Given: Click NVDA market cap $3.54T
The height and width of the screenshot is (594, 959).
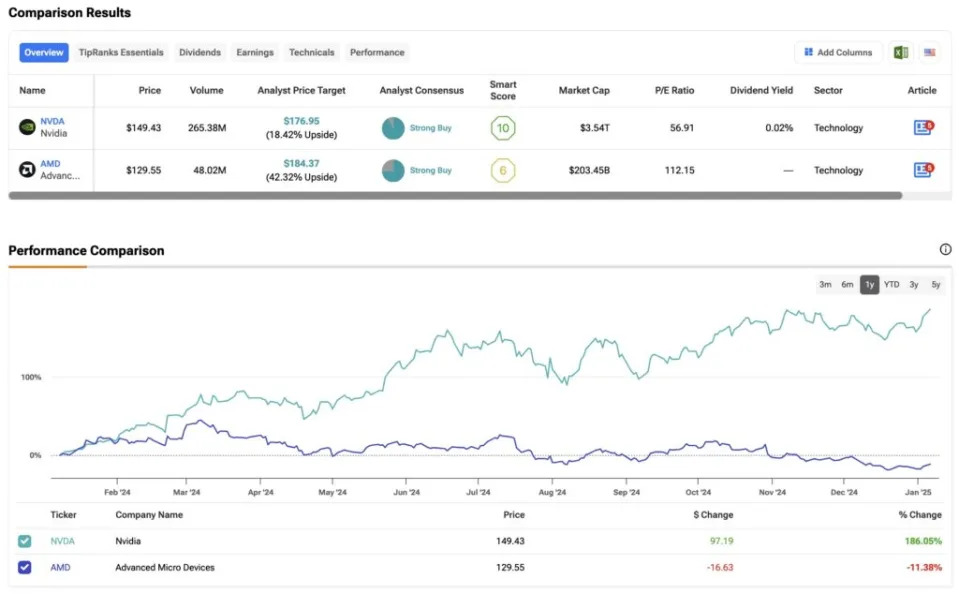Looking at the screenshot, I should (595, 128).
